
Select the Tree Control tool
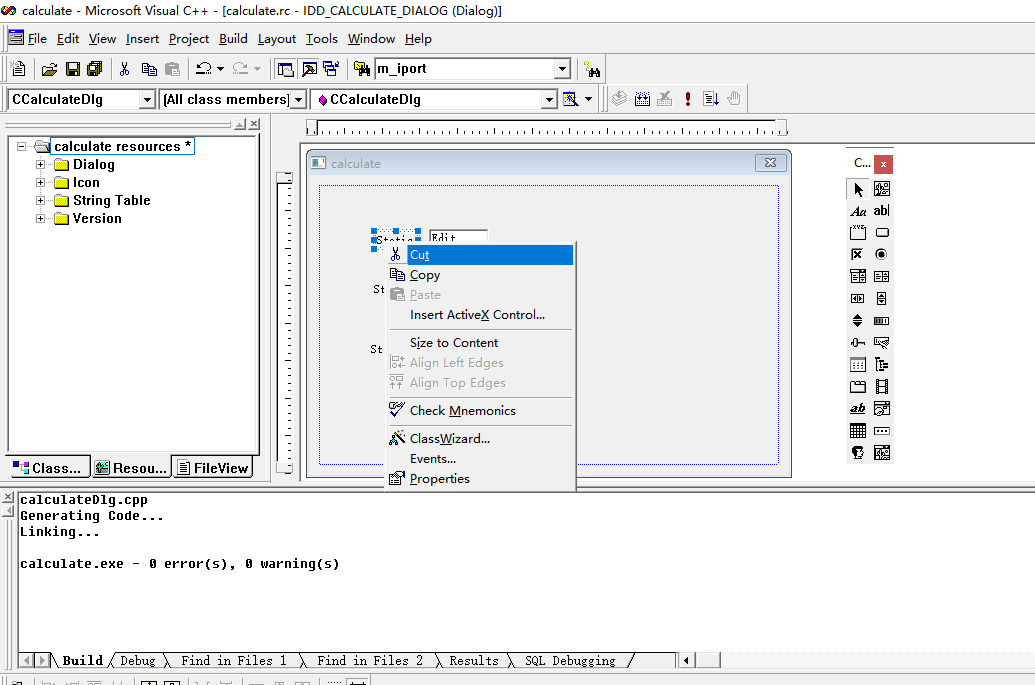click(x=882, y=364)
